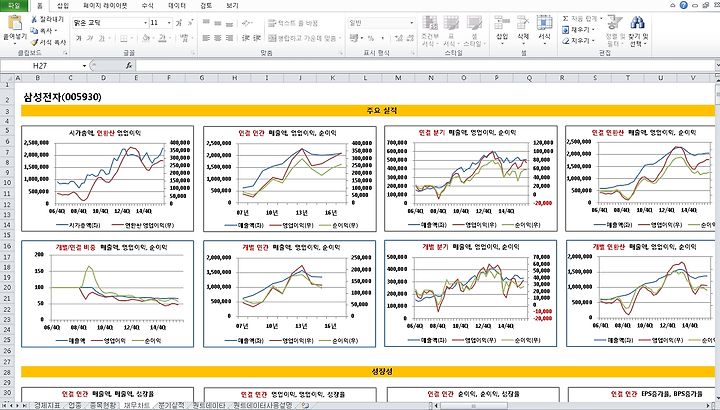
Task: Open the 분기실적 worksheet tab
Action: tap(171, 405)
